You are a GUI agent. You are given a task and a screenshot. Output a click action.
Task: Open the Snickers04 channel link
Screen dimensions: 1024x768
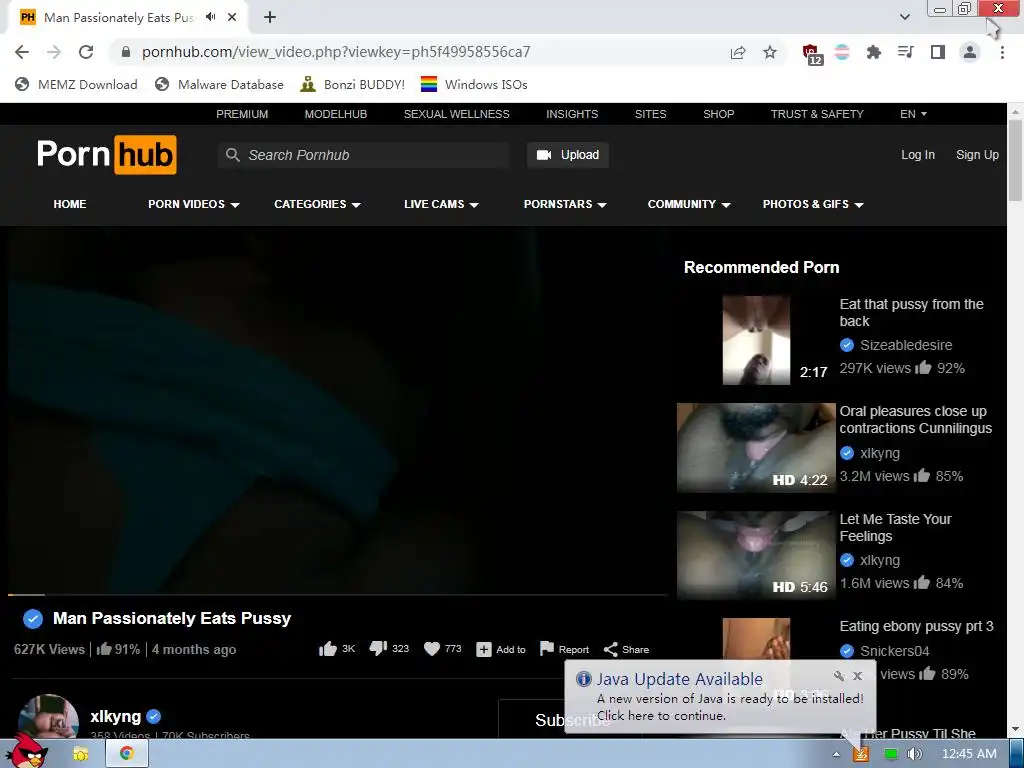click(x=894, y=650)
